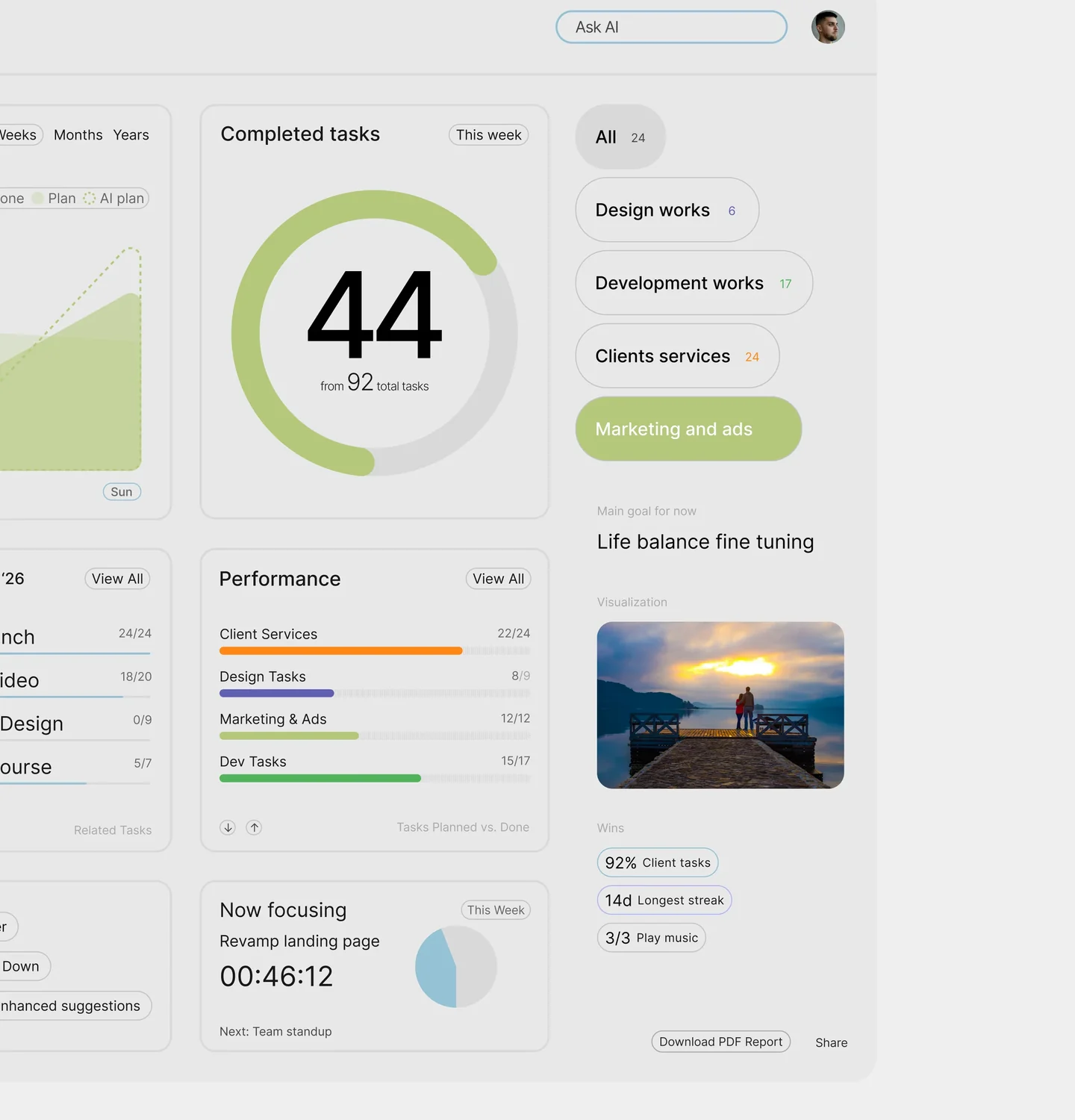Click the Design Tasks progress bar
The height and width of the screenshot is (1120, 1075).
pyautogui.click(x=375, y=694)
